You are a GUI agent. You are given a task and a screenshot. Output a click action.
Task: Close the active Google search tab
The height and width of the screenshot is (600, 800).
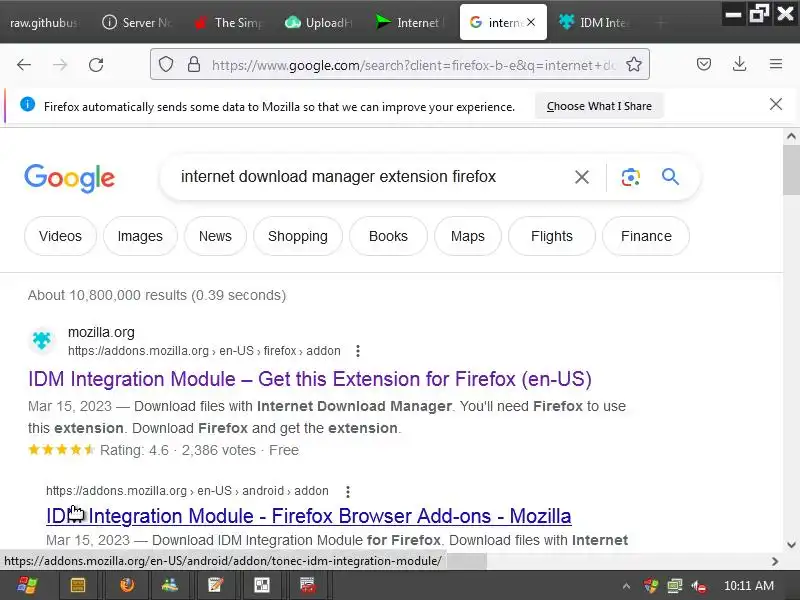coord(531,22)
